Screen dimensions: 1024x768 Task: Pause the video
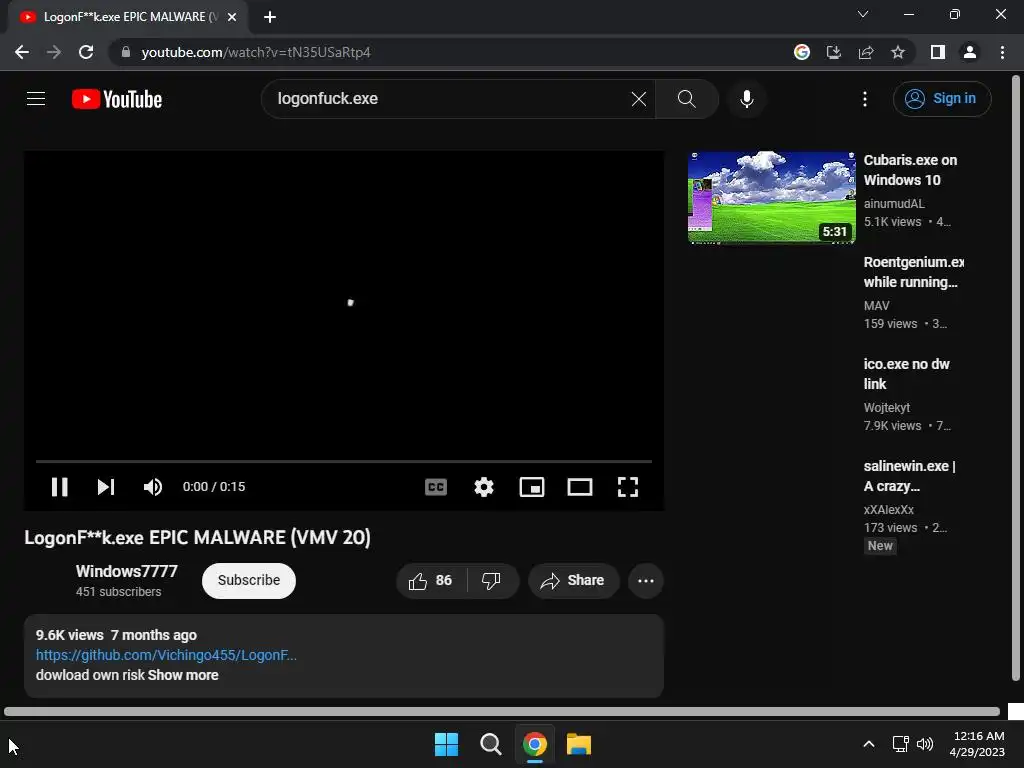pyautogui.click(x=59, y=487)
